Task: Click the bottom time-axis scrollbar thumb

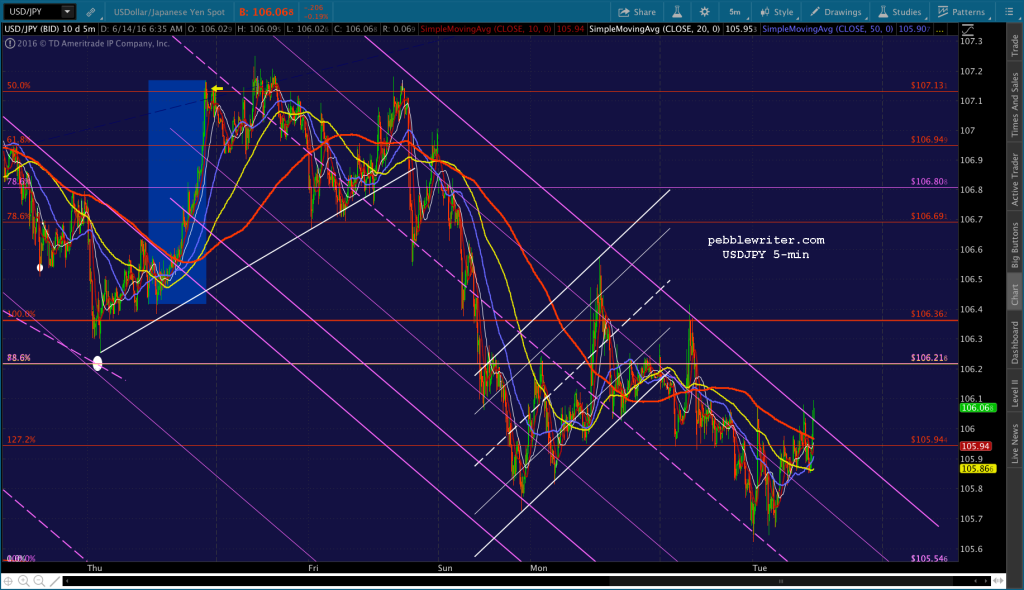Action: pyautogui.click(x=781, y=581)
